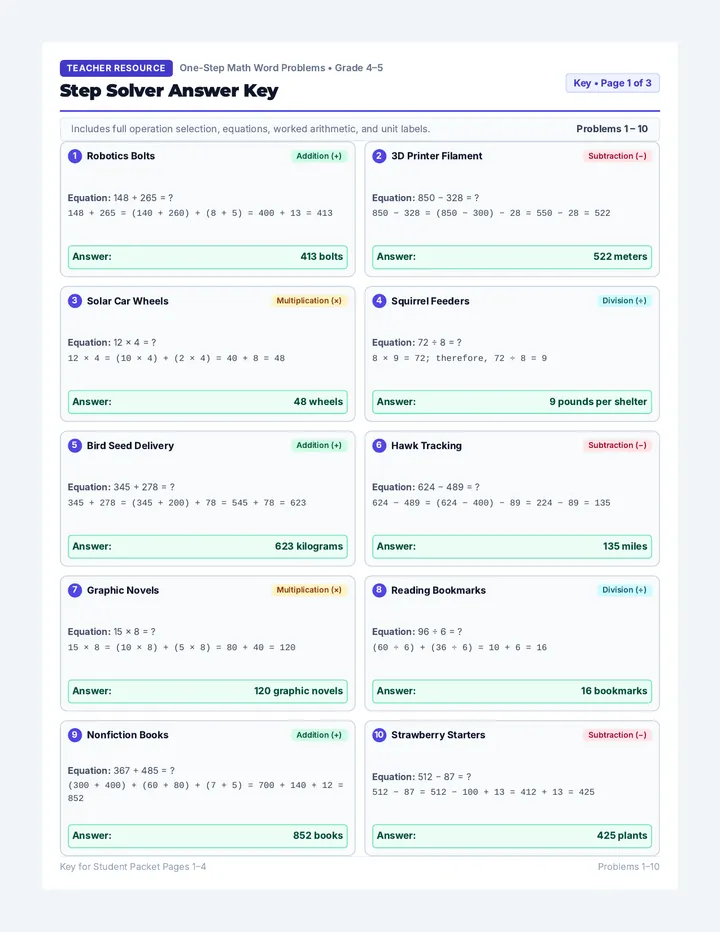
Task: Click the '9 pounds per shelter' answer box
Action: [x=512, y=402]
